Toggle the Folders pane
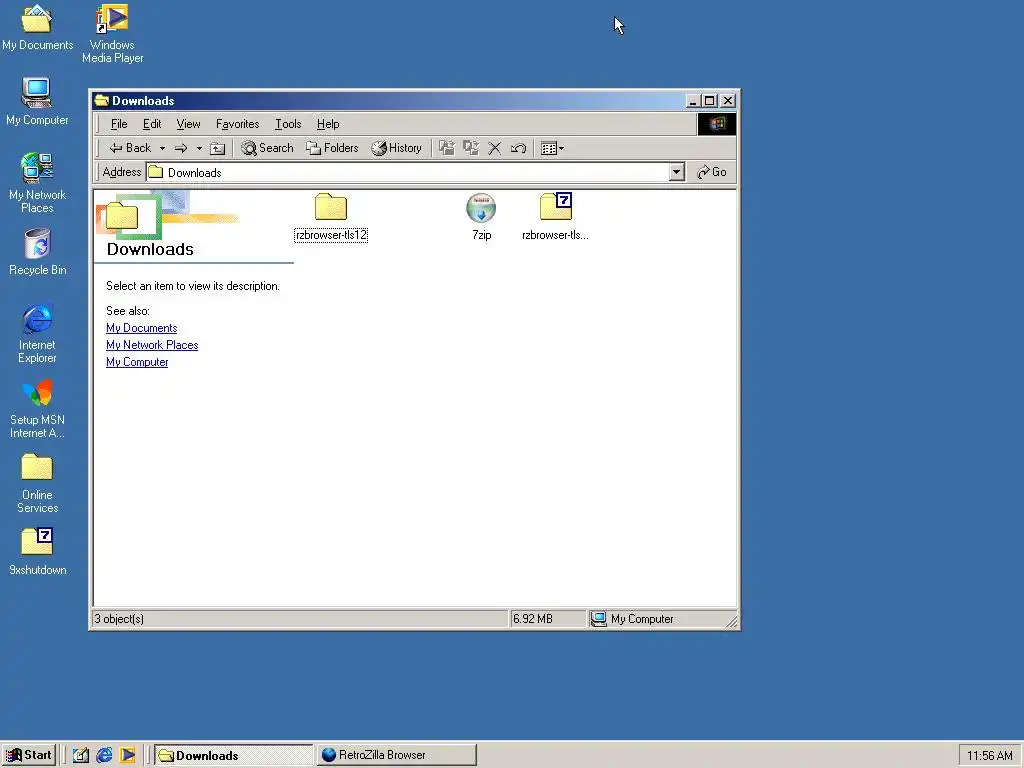 (332, 148)
